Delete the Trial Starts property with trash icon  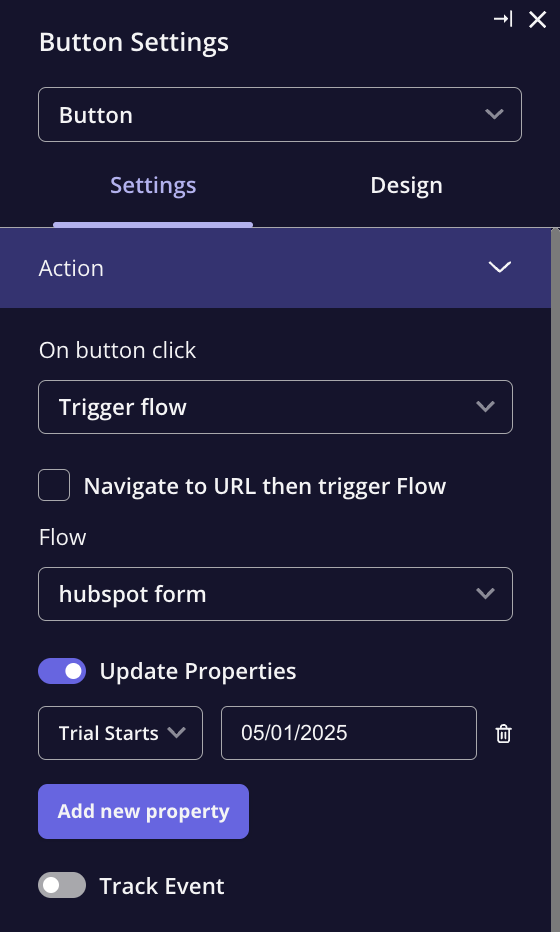[503, 733]
